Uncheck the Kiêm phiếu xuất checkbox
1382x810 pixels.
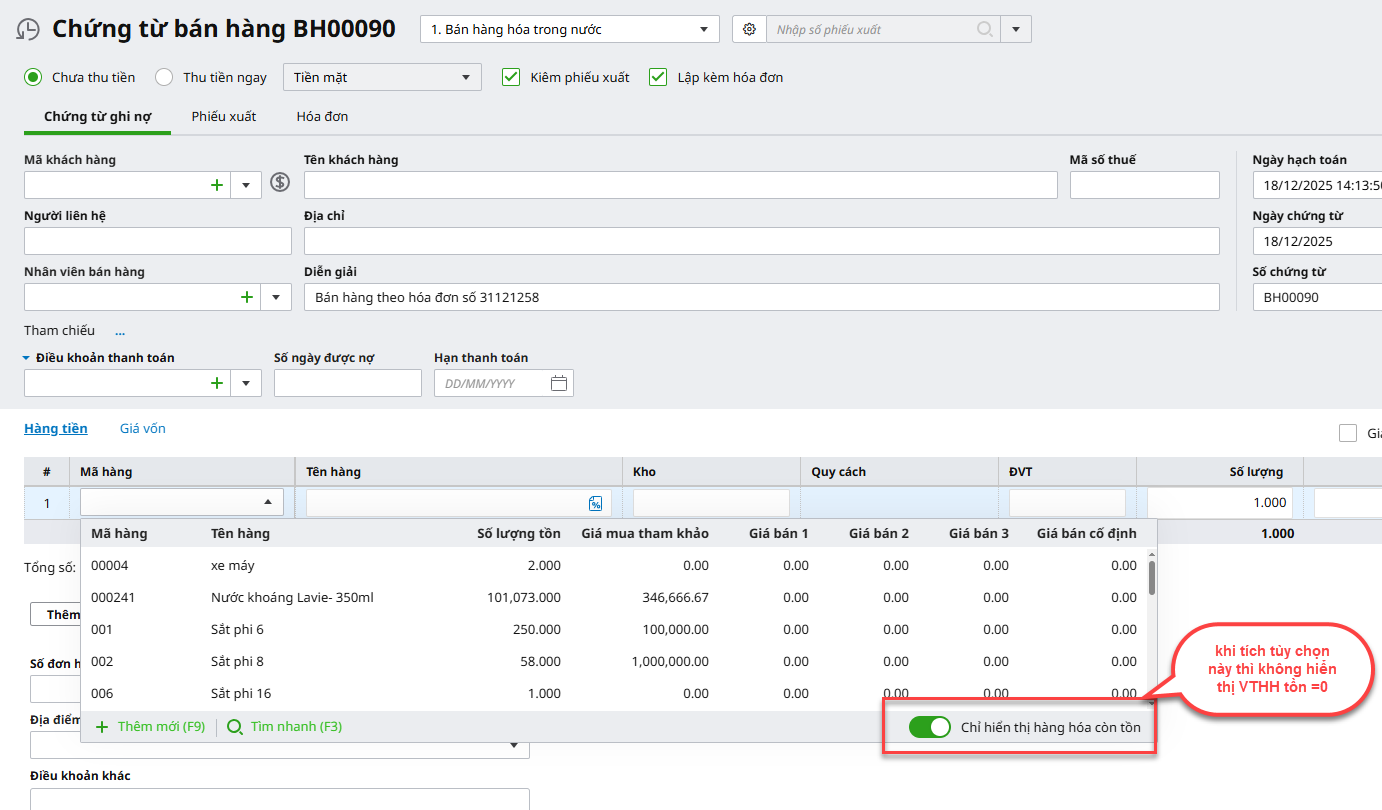[x=511, y=77]
